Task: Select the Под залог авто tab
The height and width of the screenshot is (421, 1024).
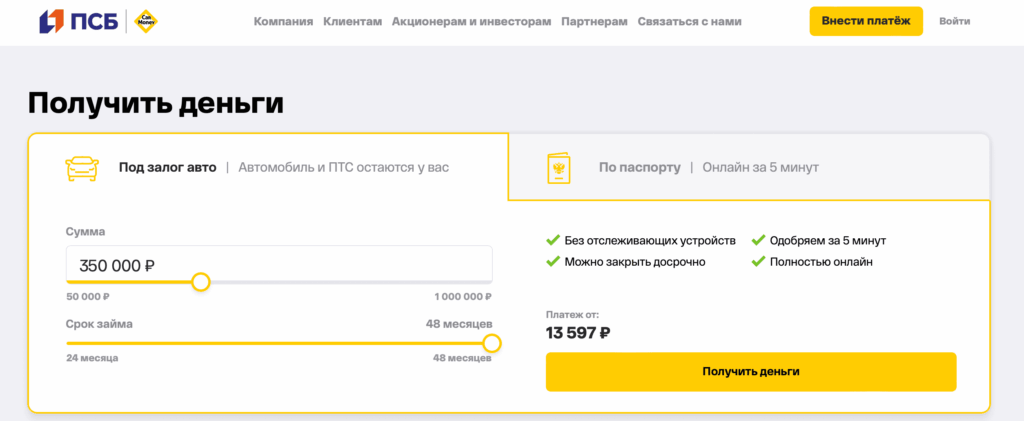Action: pos(167,167)
